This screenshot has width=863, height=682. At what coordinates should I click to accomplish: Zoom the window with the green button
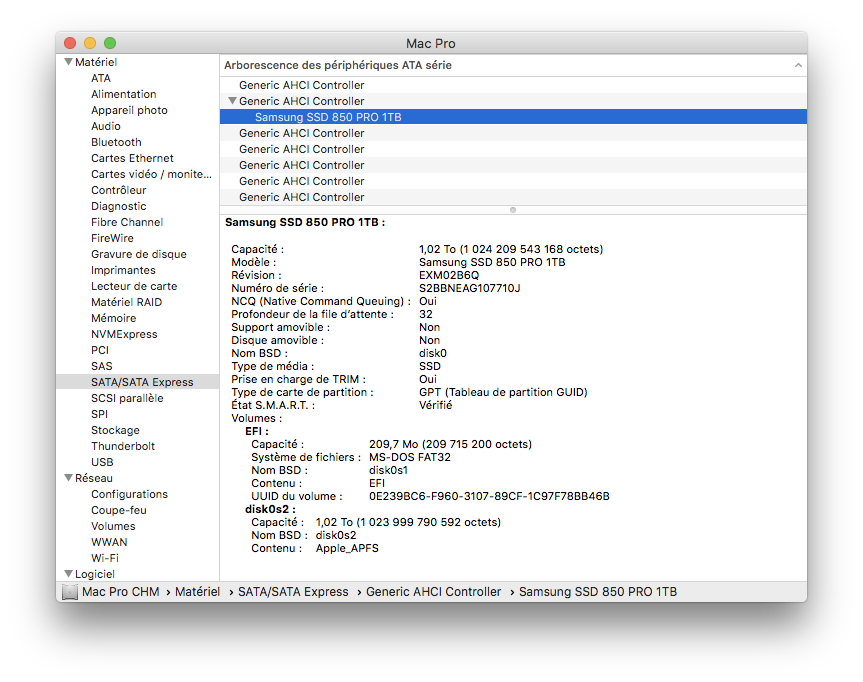point(110,43)
